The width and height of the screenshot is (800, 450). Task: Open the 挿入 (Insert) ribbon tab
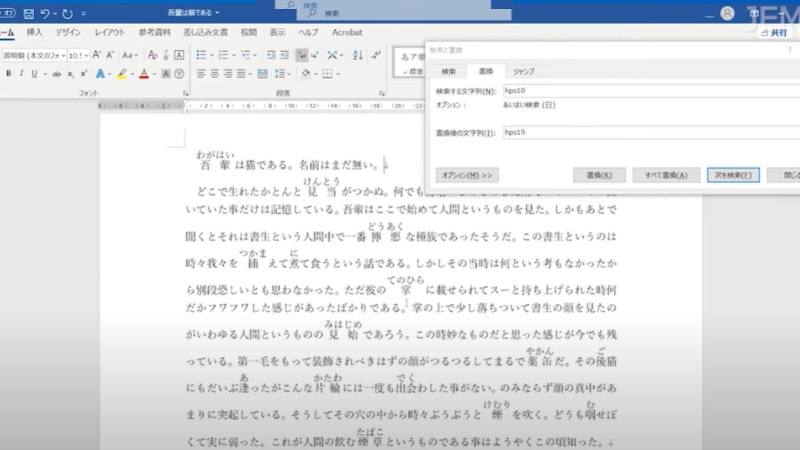[34, 32]
